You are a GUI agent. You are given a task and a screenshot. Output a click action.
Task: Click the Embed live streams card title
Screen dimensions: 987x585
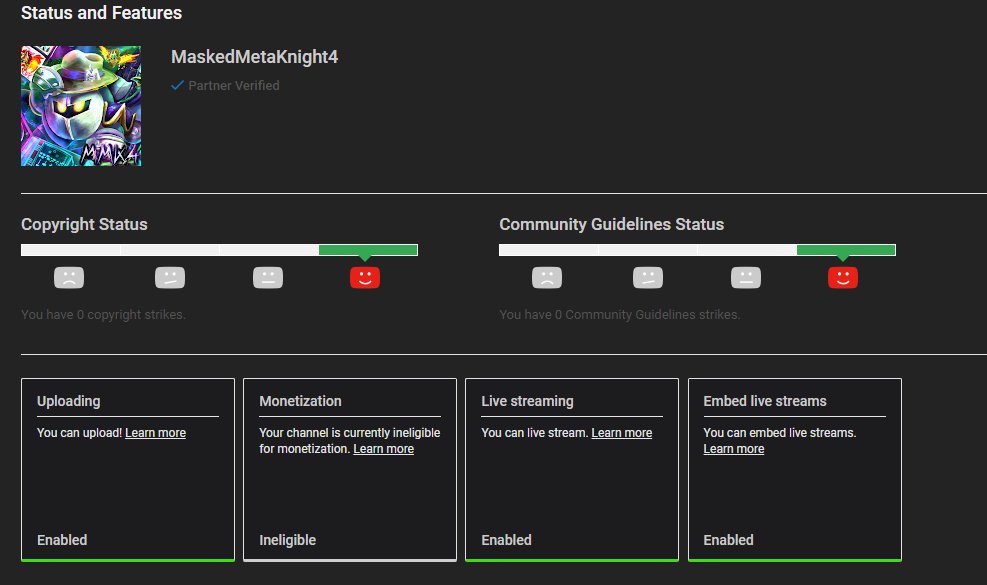[x=765, y=401]
